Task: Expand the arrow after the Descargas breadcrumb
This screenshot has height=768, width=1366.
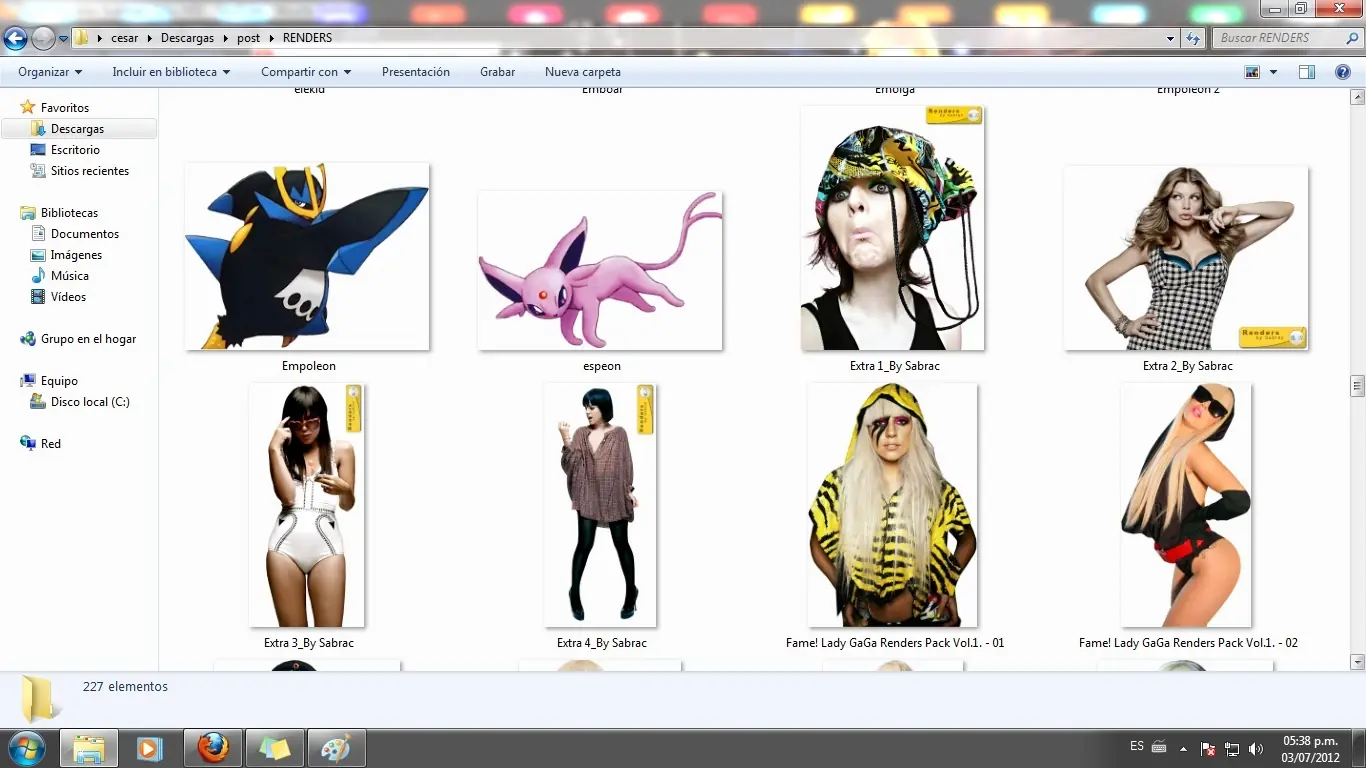Action: [x=225, y=38]
